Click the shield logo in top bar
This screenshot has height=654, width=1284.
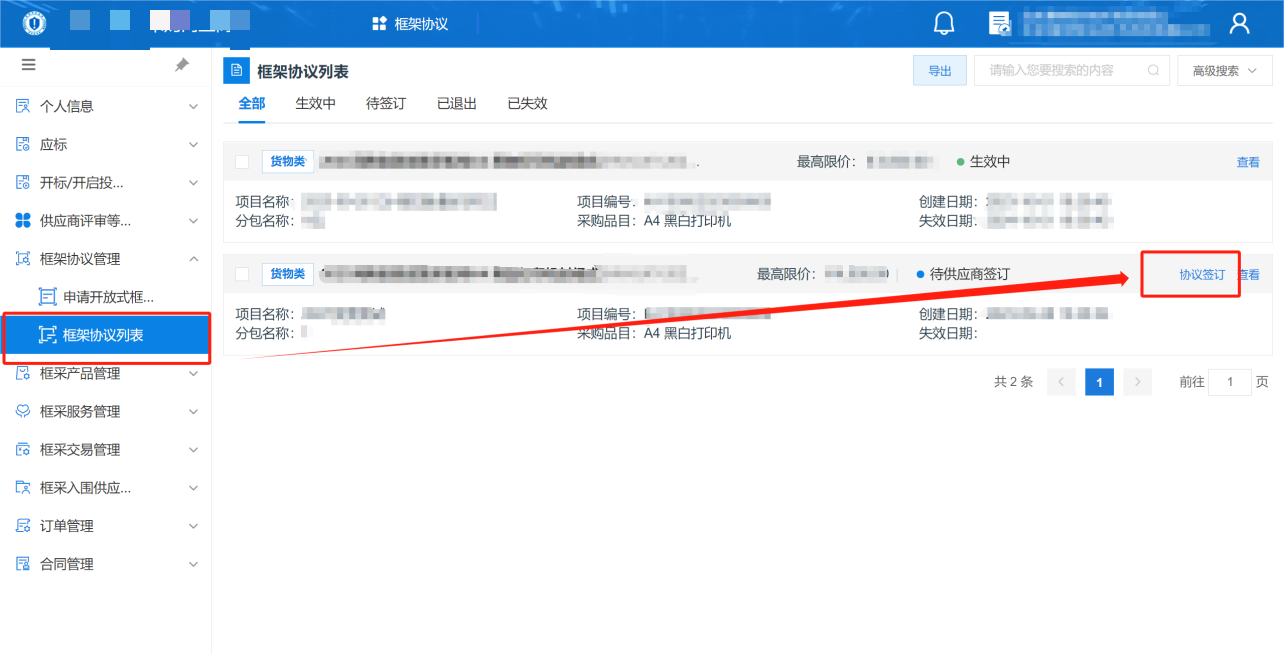coord(34,24)
